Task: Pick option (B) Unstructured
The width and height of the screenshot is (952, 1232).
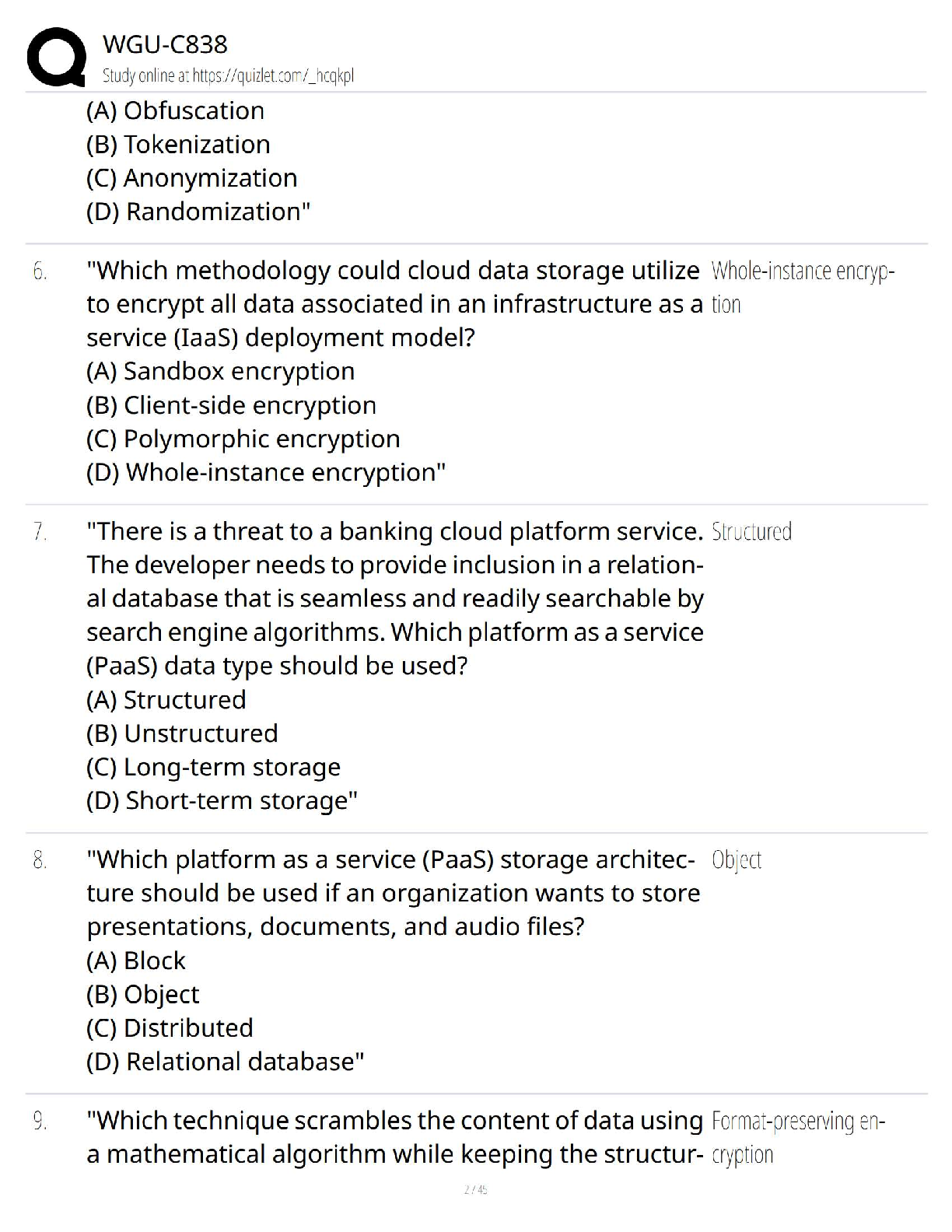Action: [x=182, y=733]
